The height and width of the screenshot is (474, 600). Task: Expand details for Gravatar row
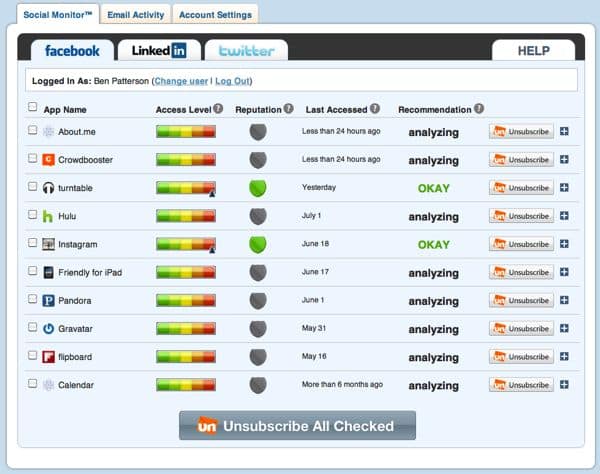click(x=564, y=328)
